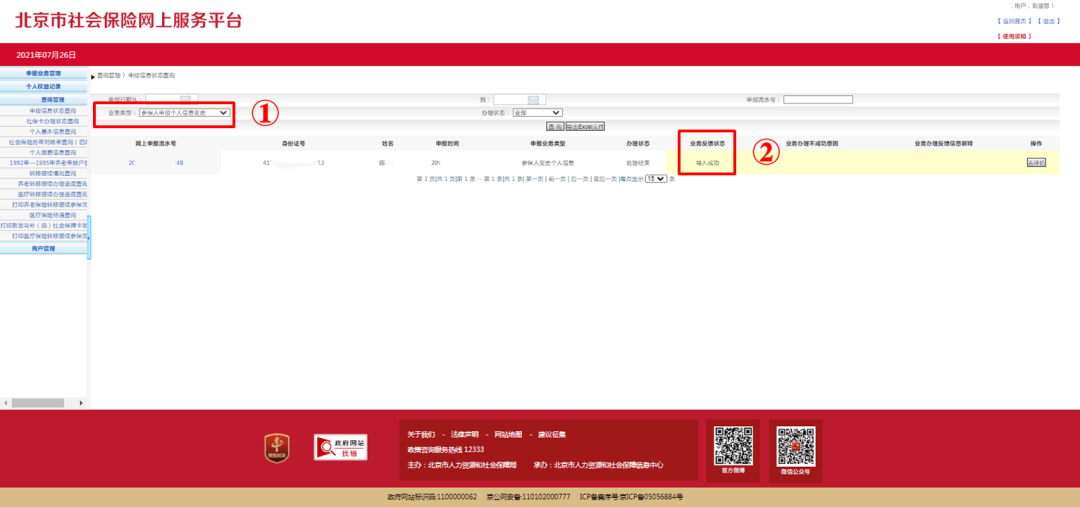This screenshot has width=1080, height=507.
Task: Go to 前一页 in the pagination
Action: coord(556,178)
